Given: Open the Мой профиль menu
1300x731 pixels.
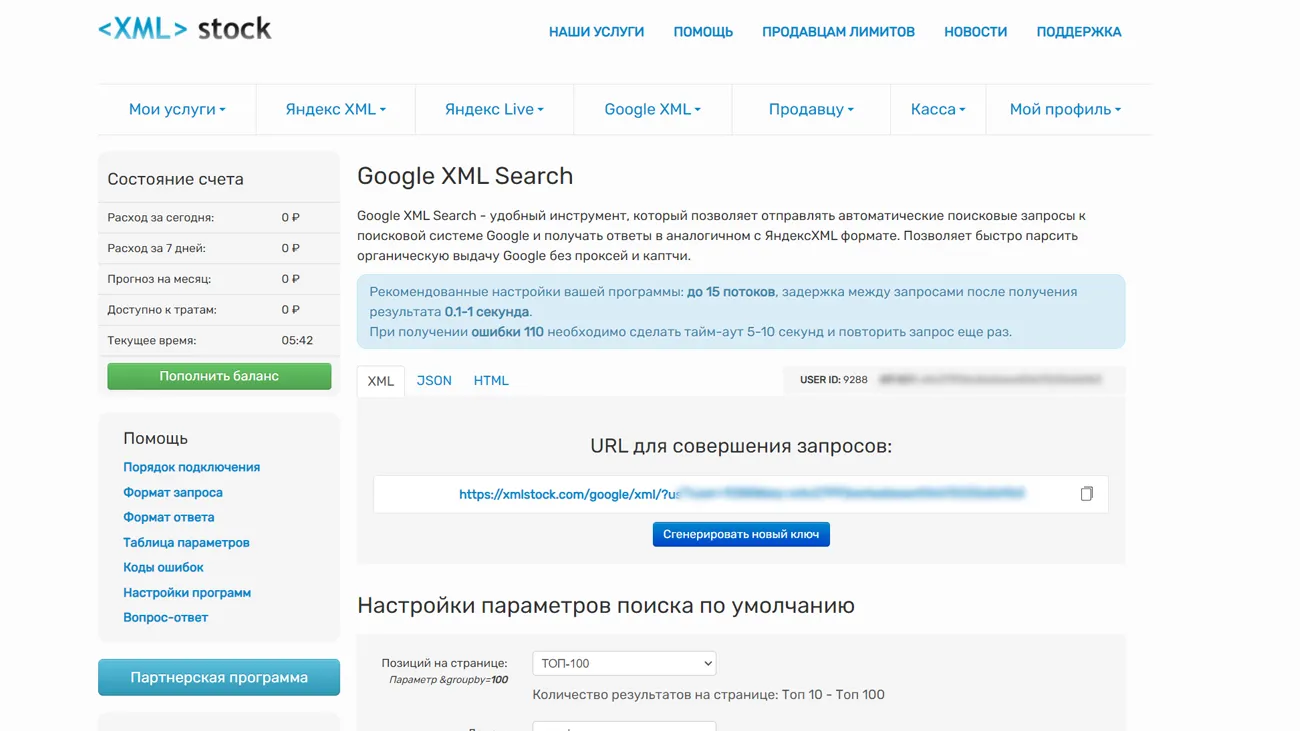Looking at the screenshot, I should click(x=1065, y=110).
